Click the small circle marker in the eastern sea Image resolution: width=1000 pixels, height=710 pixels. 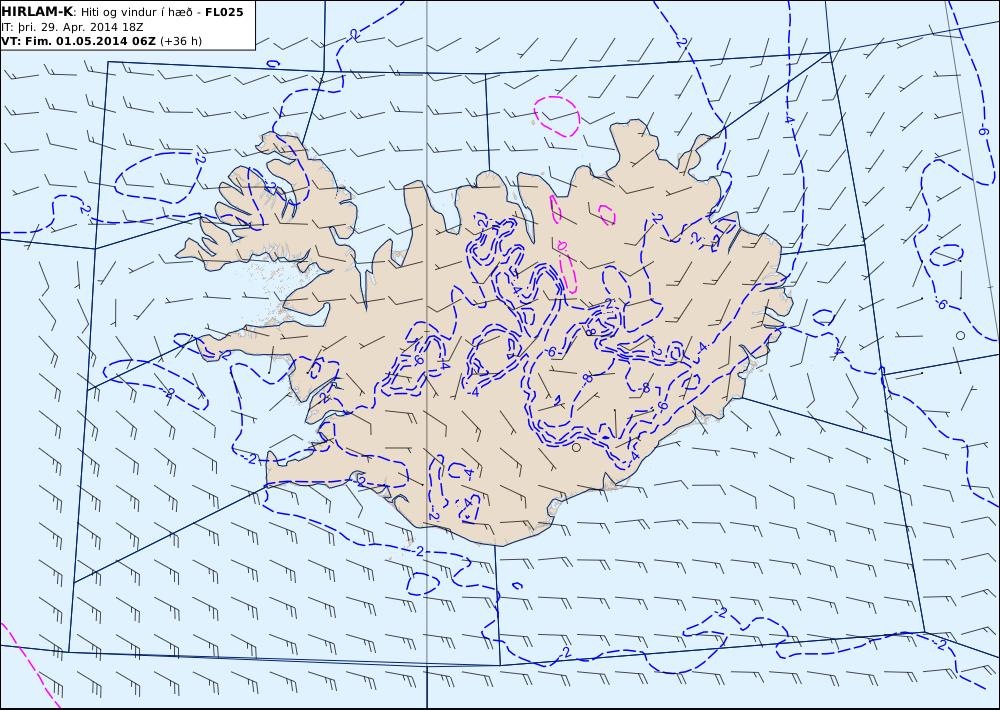pyautogui.click(x=960, y=335)
